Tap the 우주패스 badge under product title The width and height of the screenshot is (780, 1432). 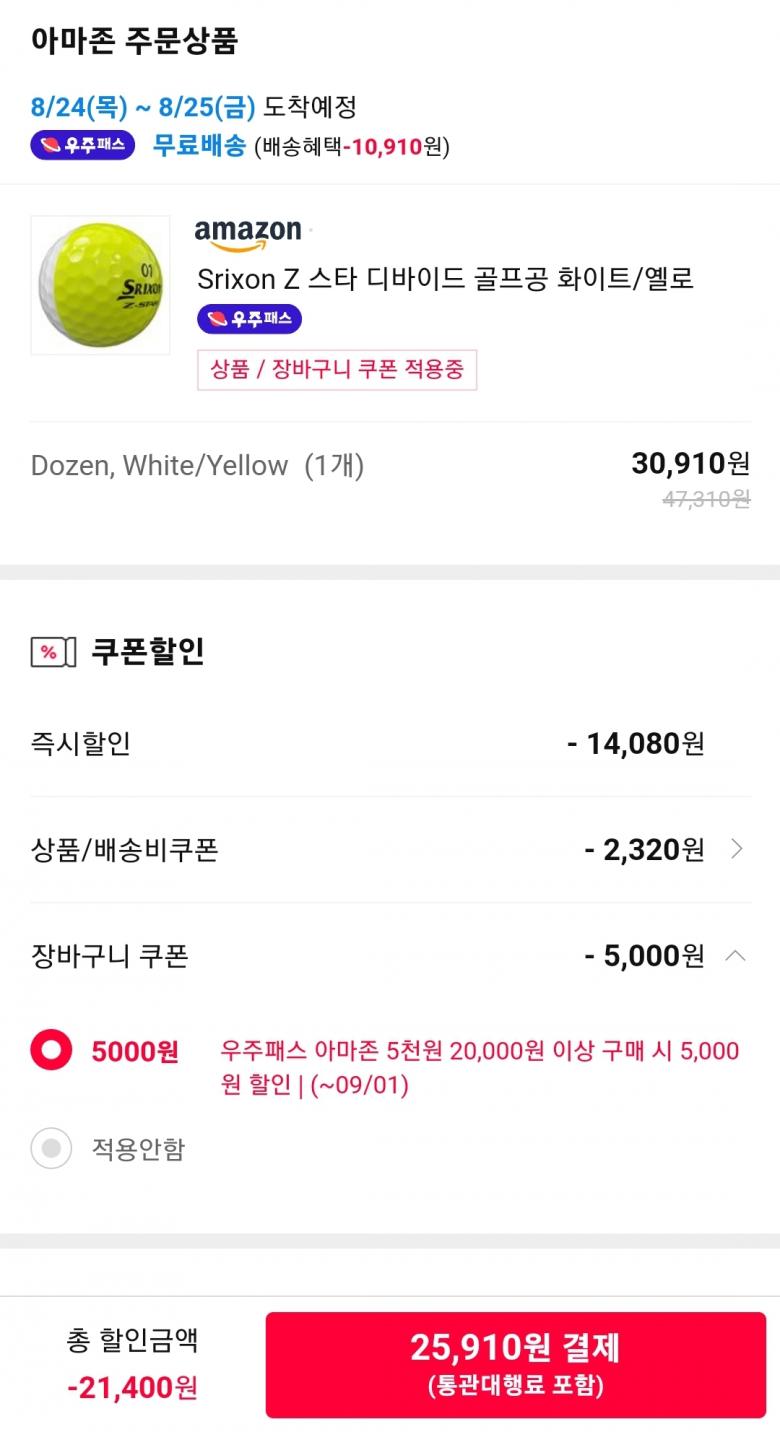pyautogui.click(x=249, y=319)
